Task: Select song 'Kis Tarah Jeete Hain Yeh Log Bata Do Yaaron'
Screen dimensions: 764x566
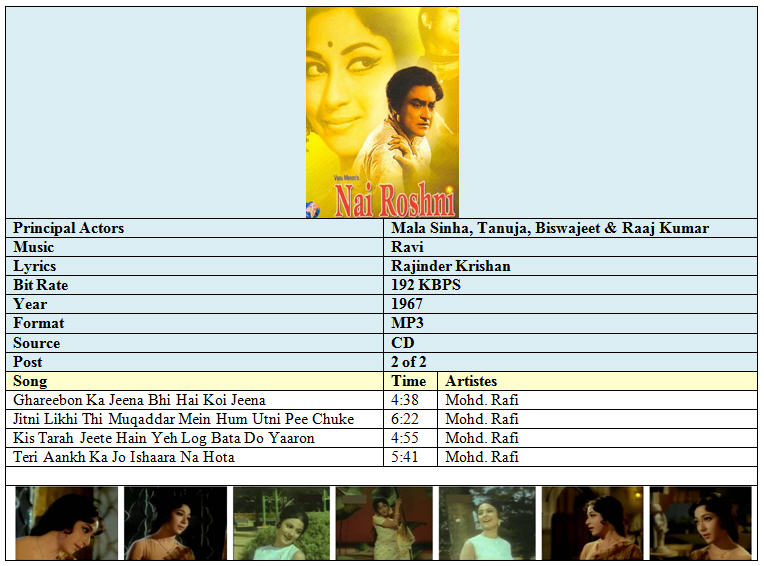Action: [164, 438]
